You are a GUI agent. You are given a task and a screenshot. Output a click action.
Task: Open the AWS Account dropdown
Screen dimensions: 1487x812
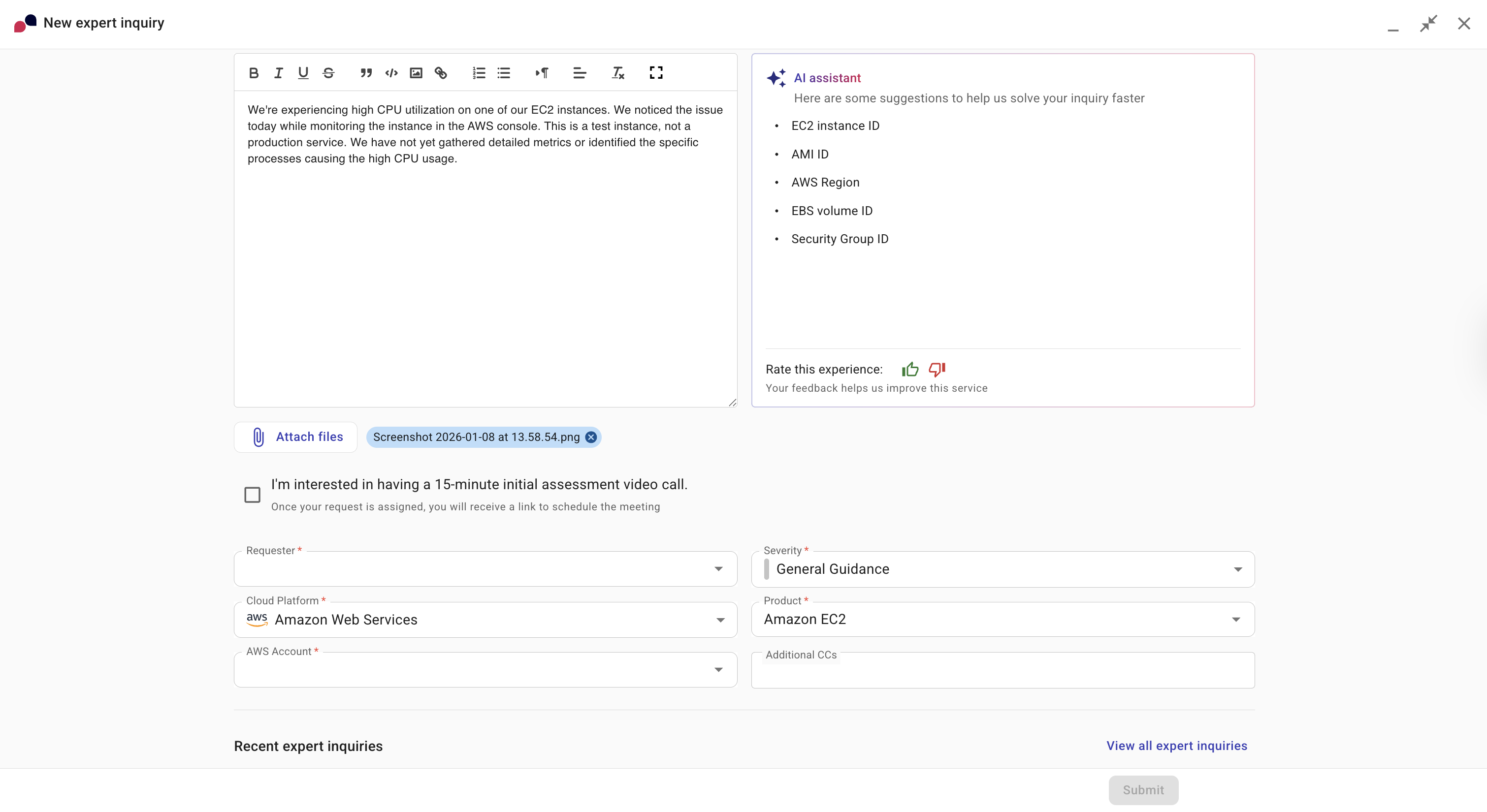click(485, 669)
